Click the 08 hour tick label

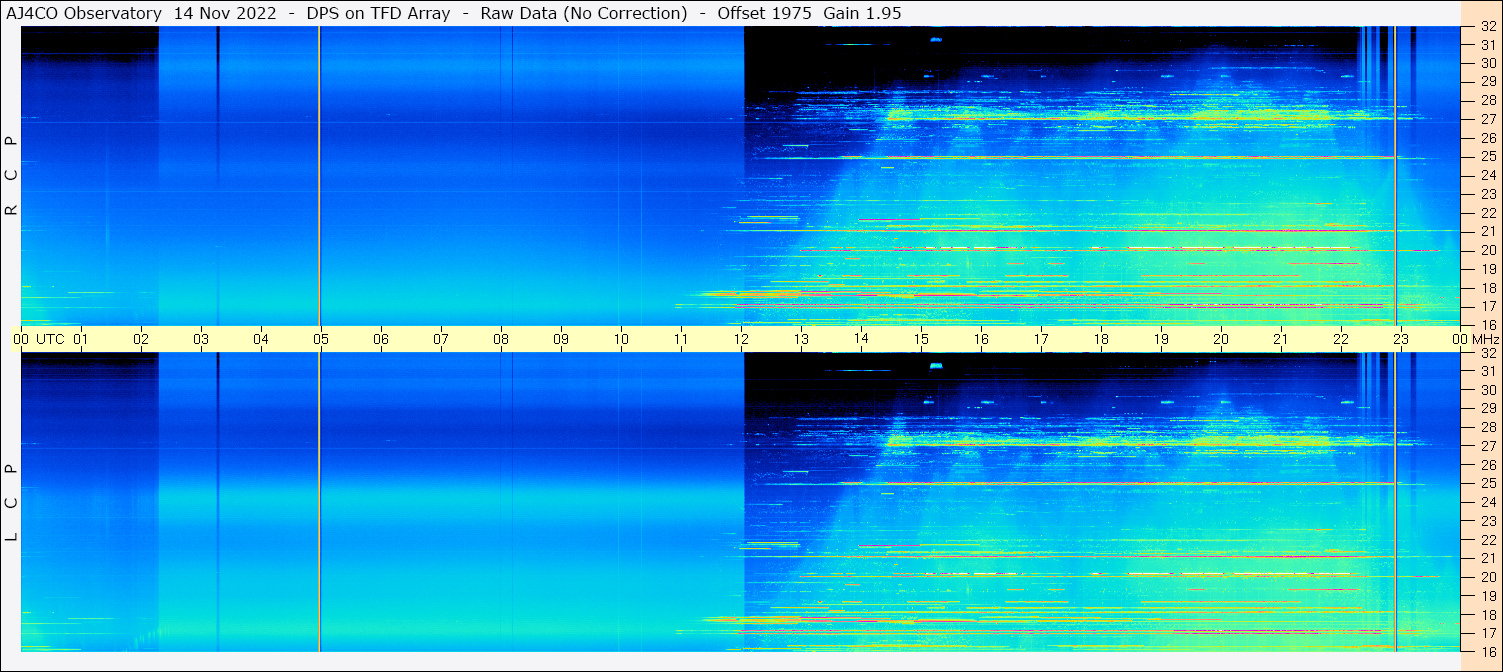[x=501, y=339]
